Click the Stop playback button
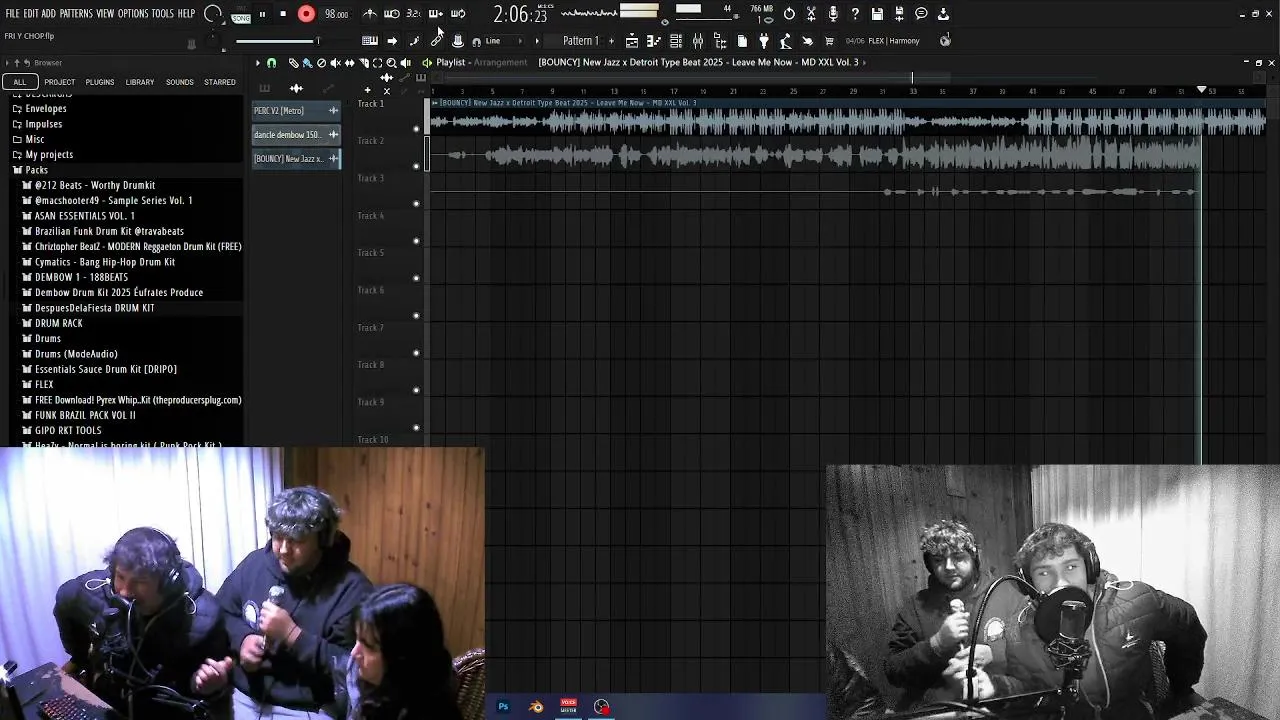 coord(283,14)
